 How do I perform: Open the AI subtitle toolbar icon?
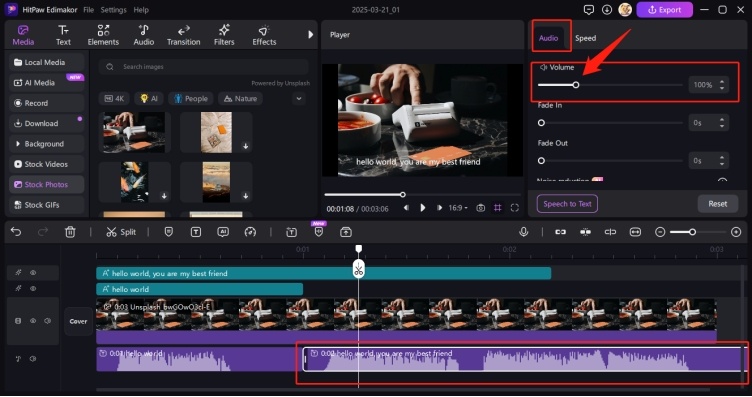[223, 232]
